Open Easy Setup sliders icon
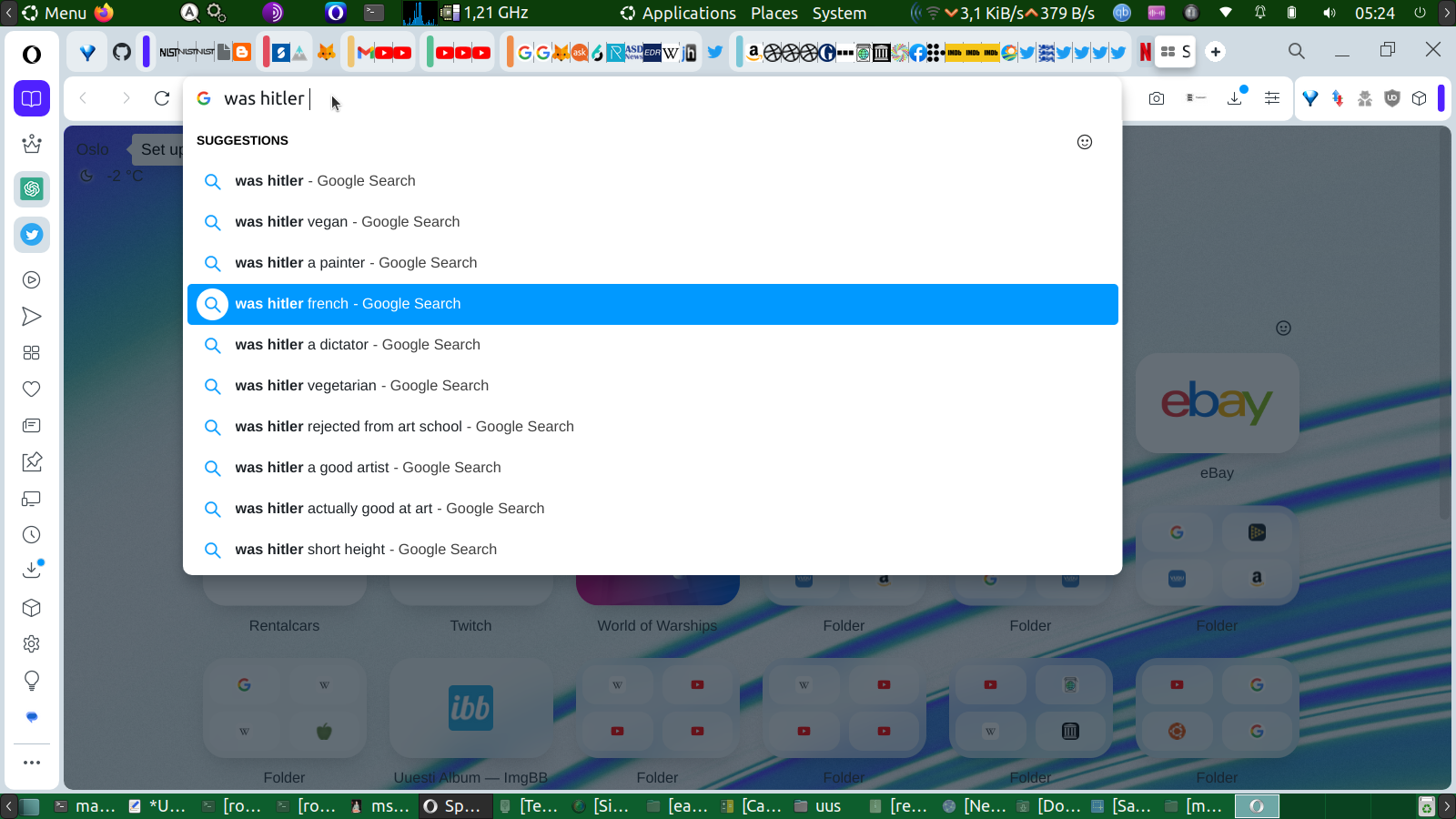This screenshot has width=1456, height=819. pos(1272,98)
